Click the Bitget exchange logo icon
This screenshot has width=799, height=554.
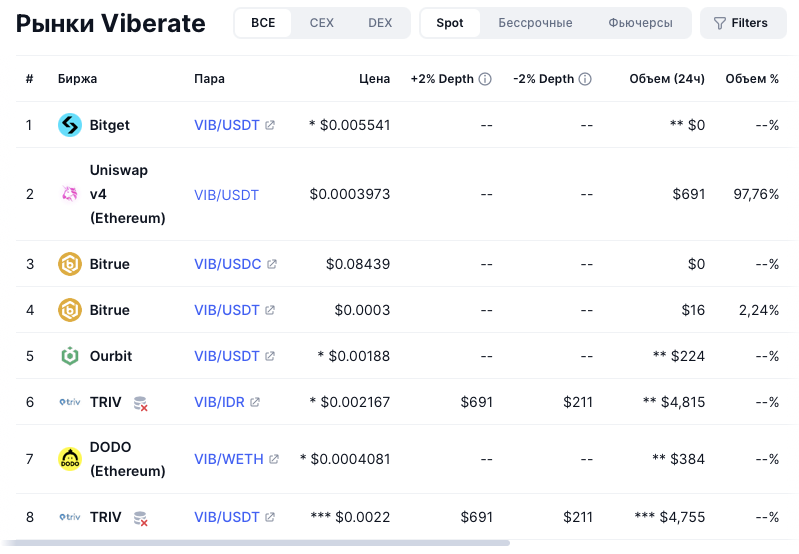point(70,125)
